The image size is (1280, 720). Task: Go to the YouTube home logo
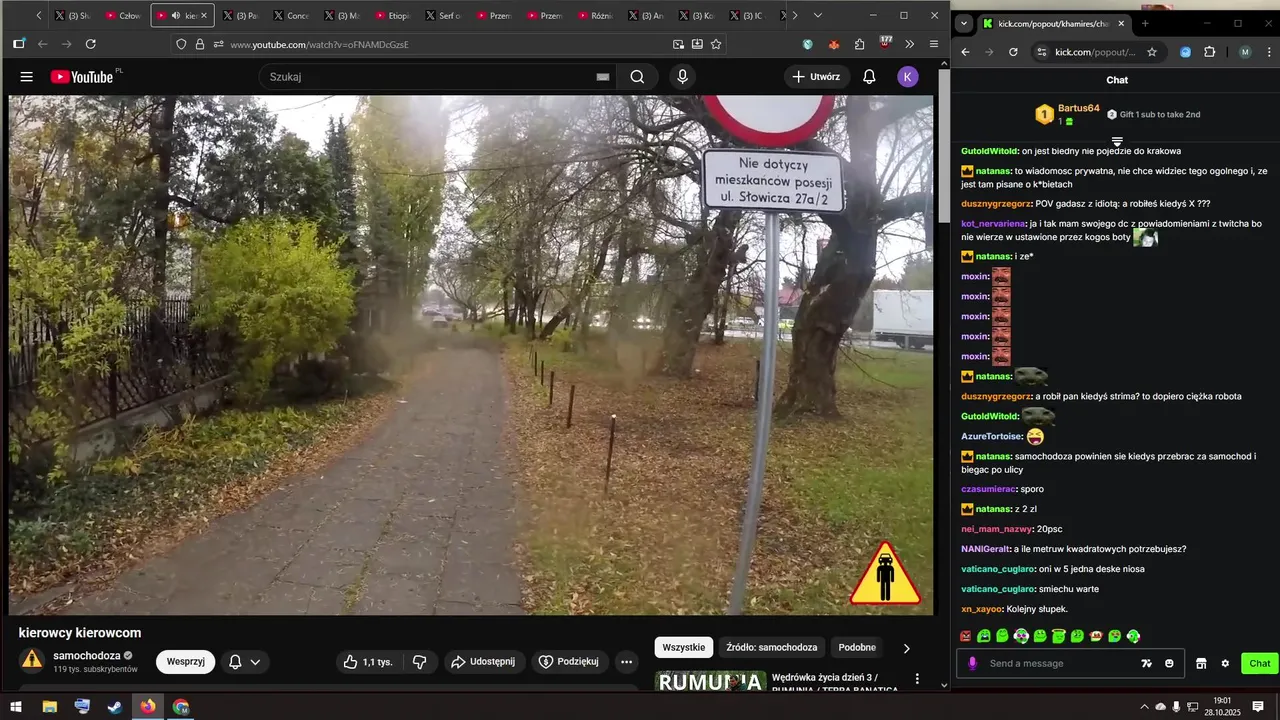pyautogui.click(x=82, y=77)
